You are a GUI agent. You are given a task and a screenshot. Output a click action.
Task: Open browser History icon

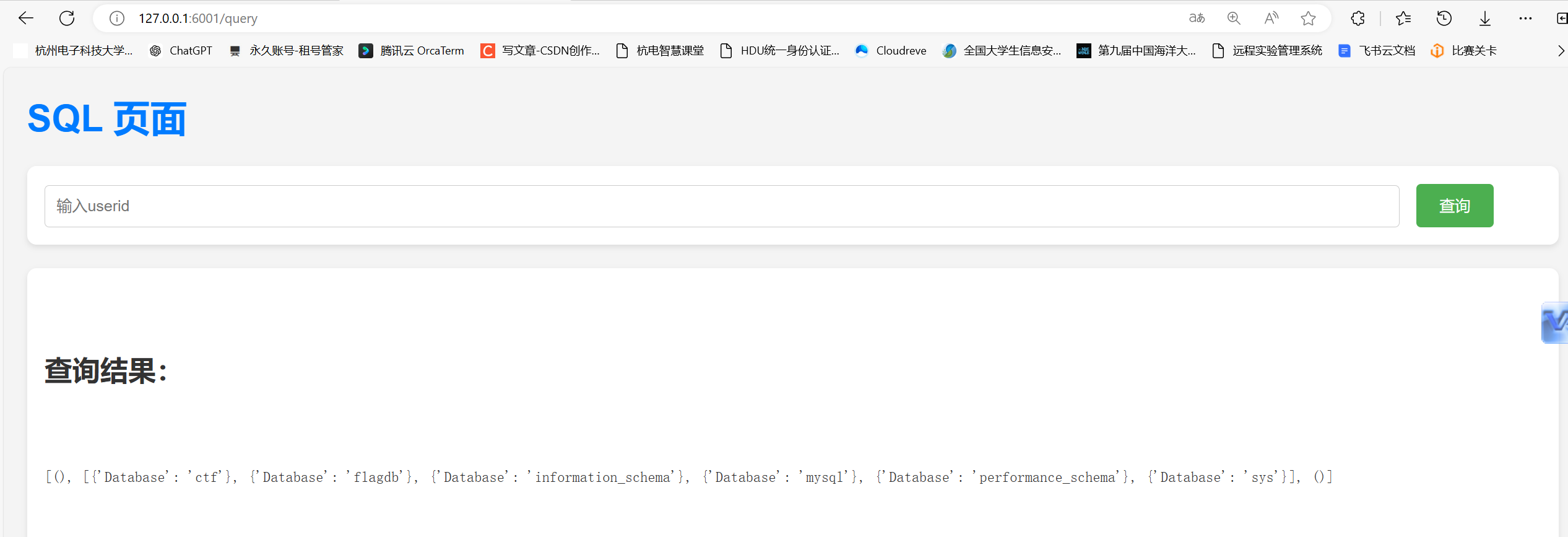tap(1444, 19)
